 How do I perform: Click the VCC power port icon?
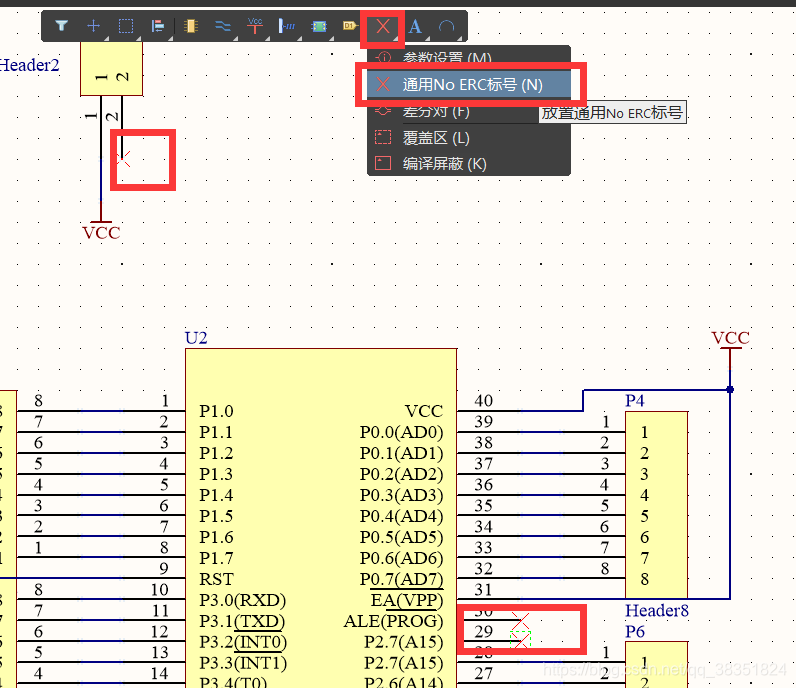coord(255,25)
